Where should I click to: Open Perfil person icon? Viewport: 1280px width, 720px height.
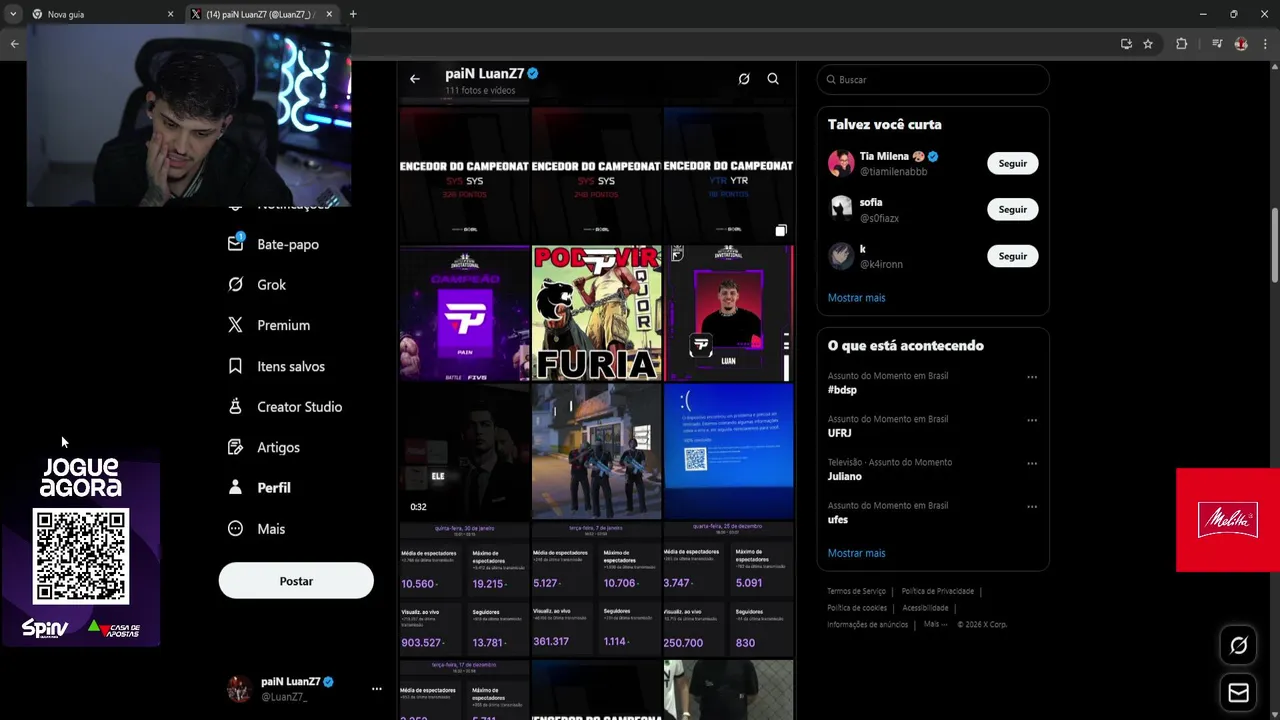[235, 487]
